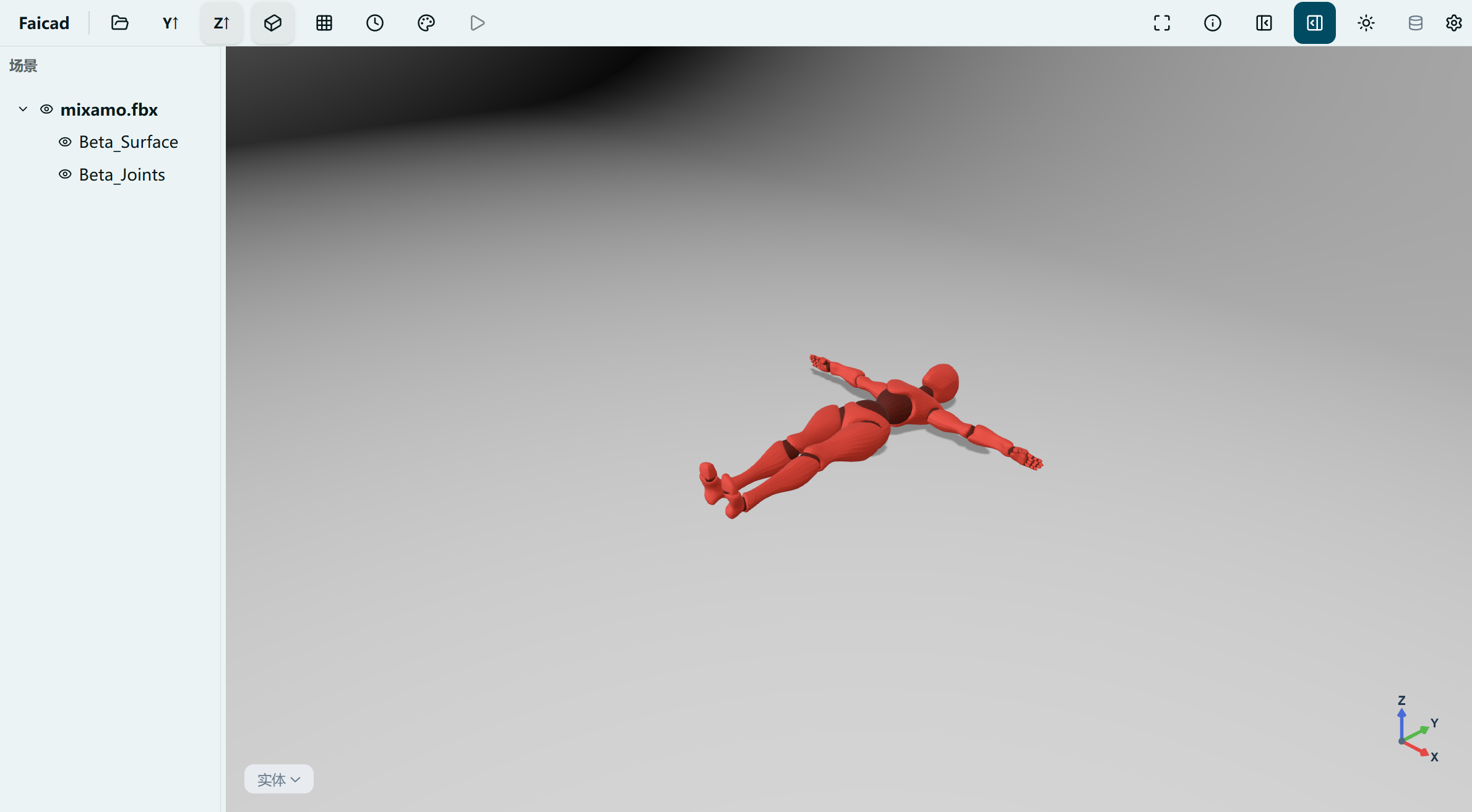
Task: Toggle the left sidebar panel
Action: [1264, 23]
